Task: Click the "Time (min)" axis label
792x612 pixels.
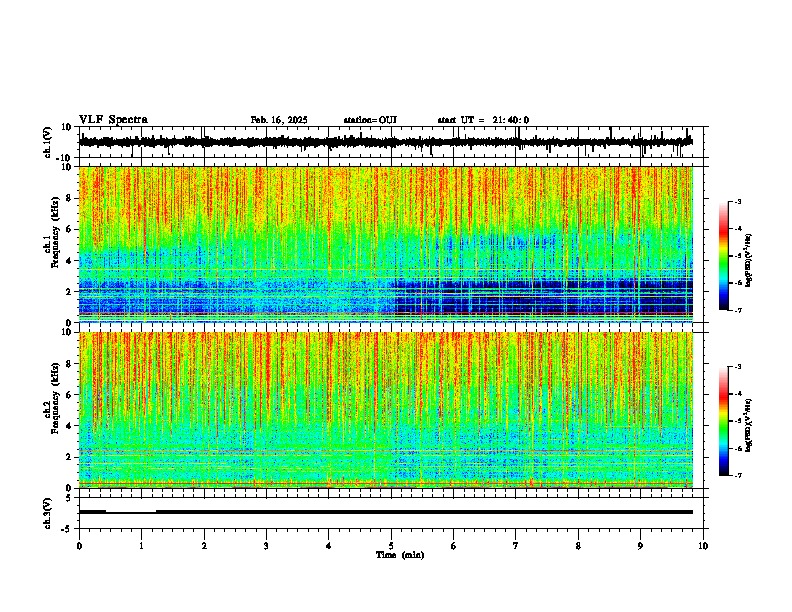Action: [400, 555]
